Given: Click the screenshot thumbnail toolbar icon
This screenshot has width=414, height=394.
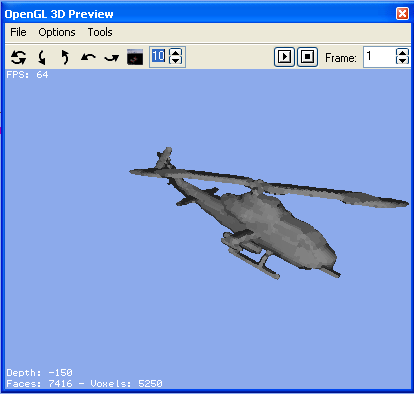Looking at the screenshot, I should pos(135,57).
